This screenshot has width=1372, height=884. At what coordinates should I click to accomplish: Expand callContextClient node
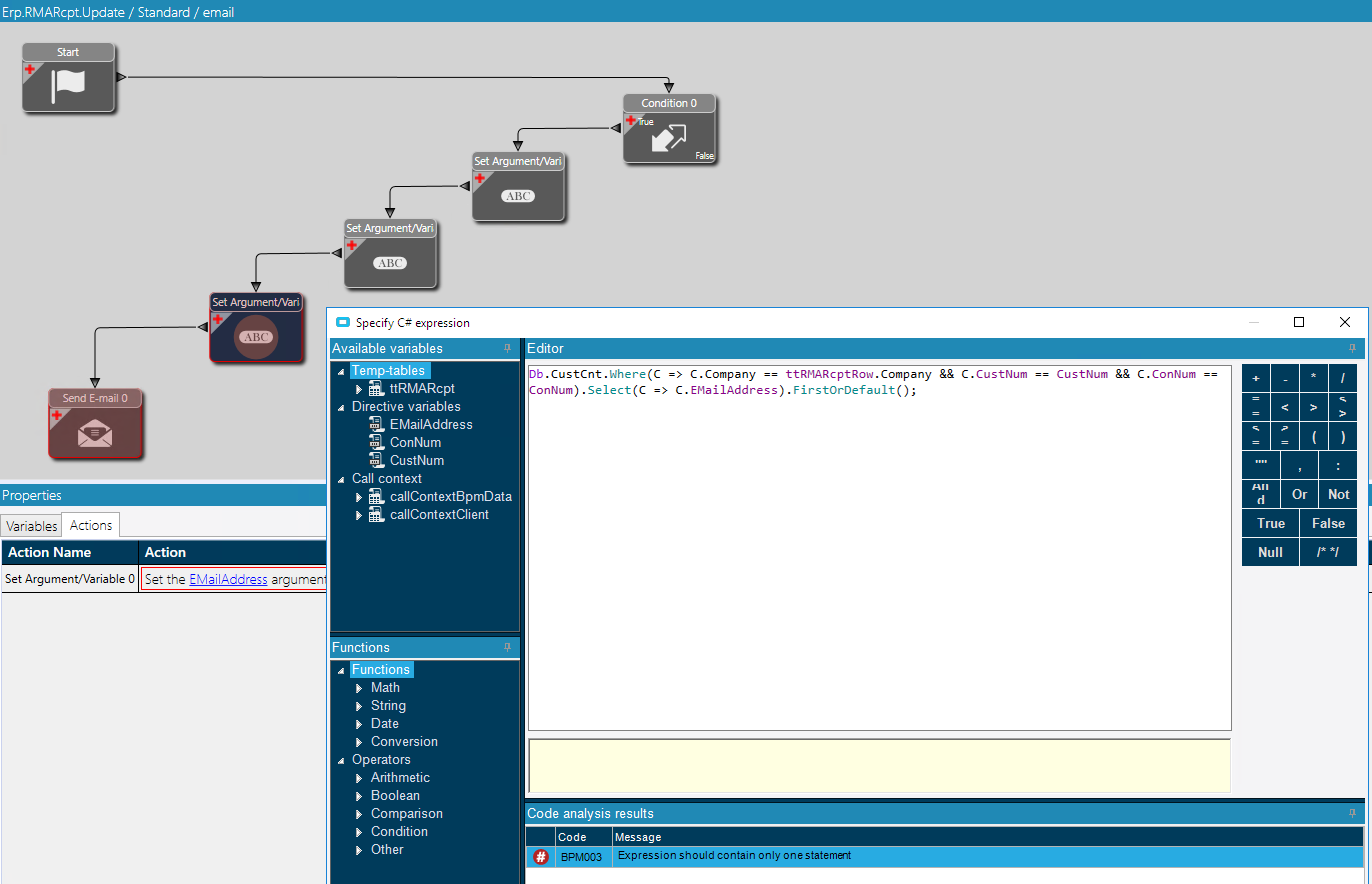coord(359,514)
